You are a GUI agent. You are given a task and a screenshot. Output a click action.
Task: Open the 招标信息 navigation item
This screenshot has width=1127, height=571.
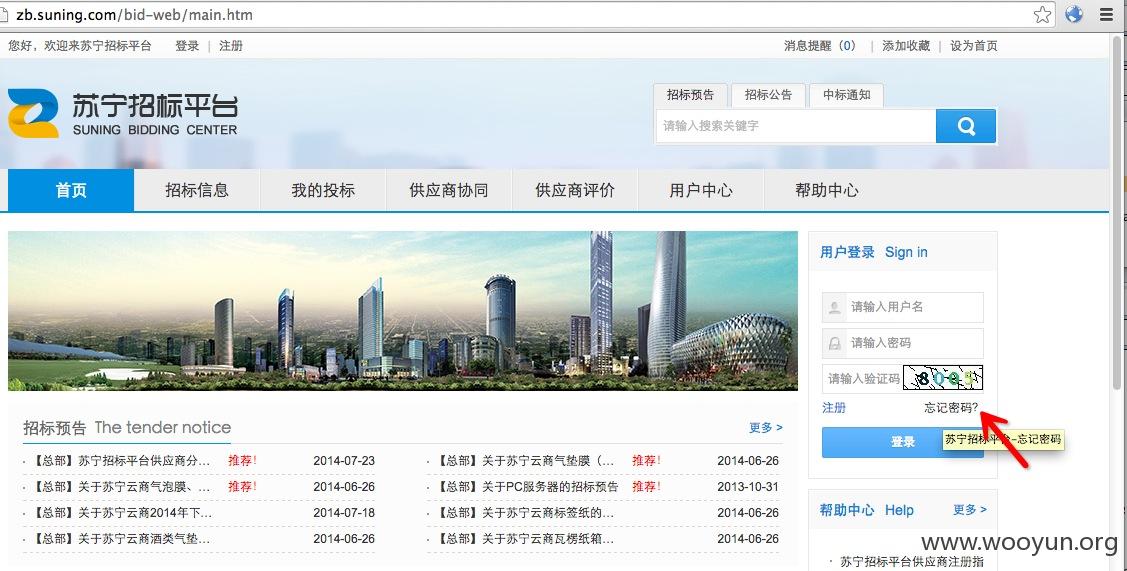point(197,190)
